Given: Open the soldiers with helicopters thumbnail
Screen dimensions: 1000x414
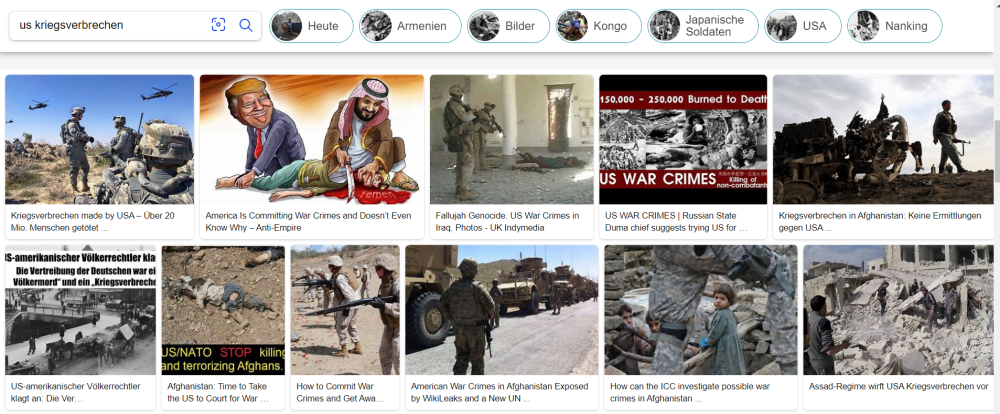Looking at the screenshot, I should tap(99, 140).
